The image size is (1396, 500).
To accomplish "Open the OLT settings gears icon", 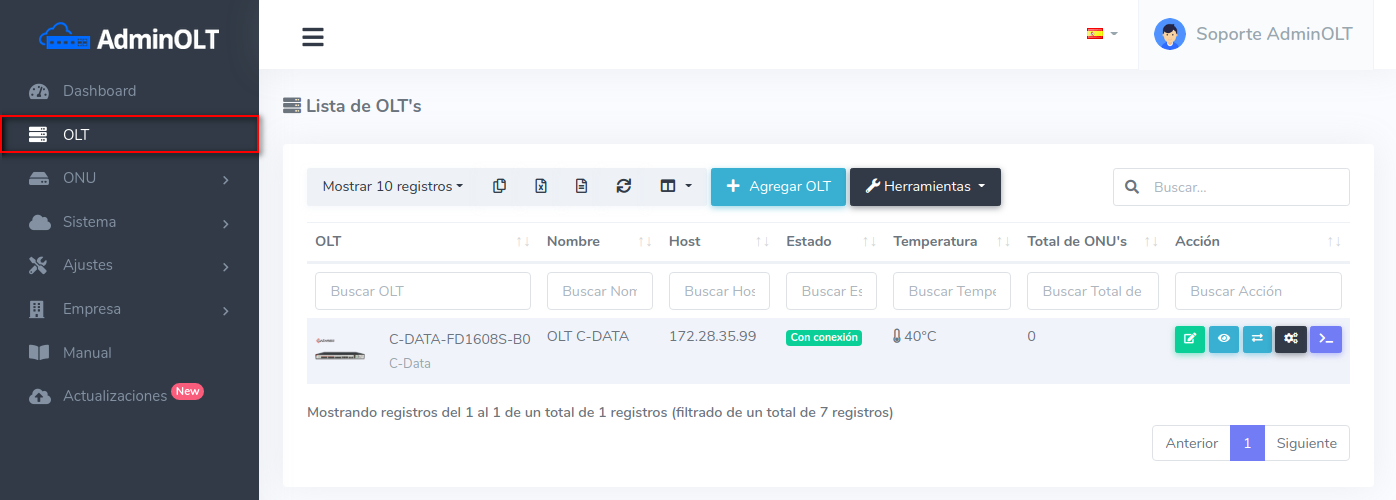I will pyautogui.click(x=1291, y=339).
